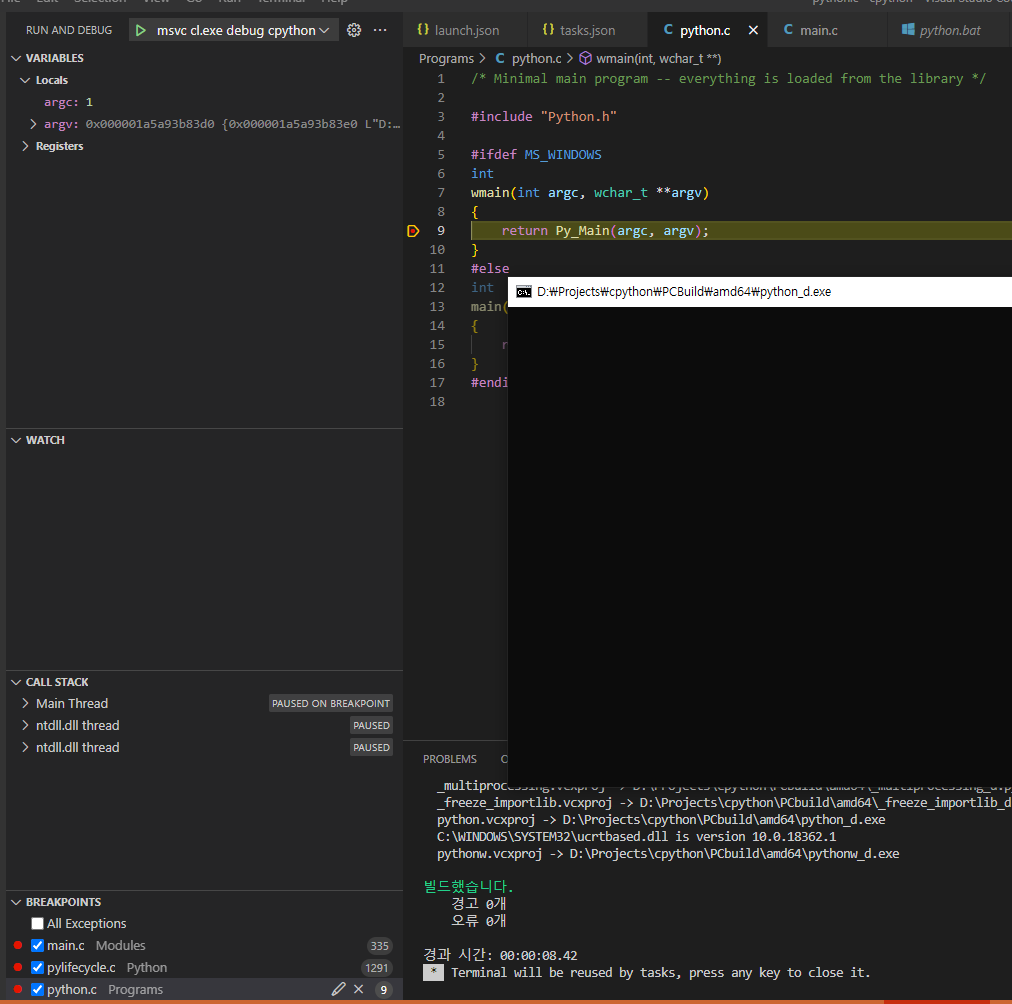Click the console window's title bar icon
Viewport: 1012px width, 1004px height.
point(523,292)
